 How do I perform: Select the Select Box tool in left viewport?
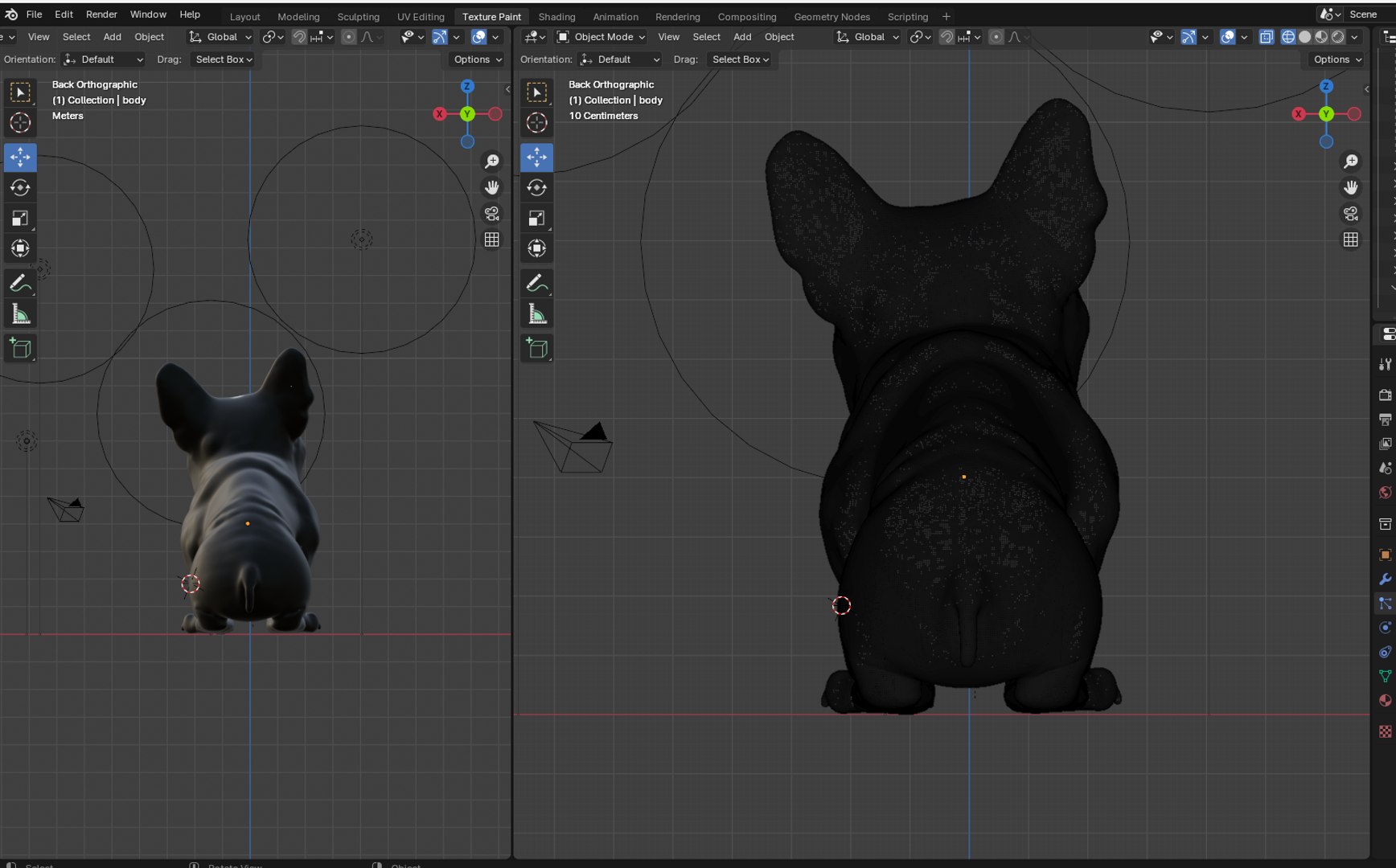tap(20, 92)
